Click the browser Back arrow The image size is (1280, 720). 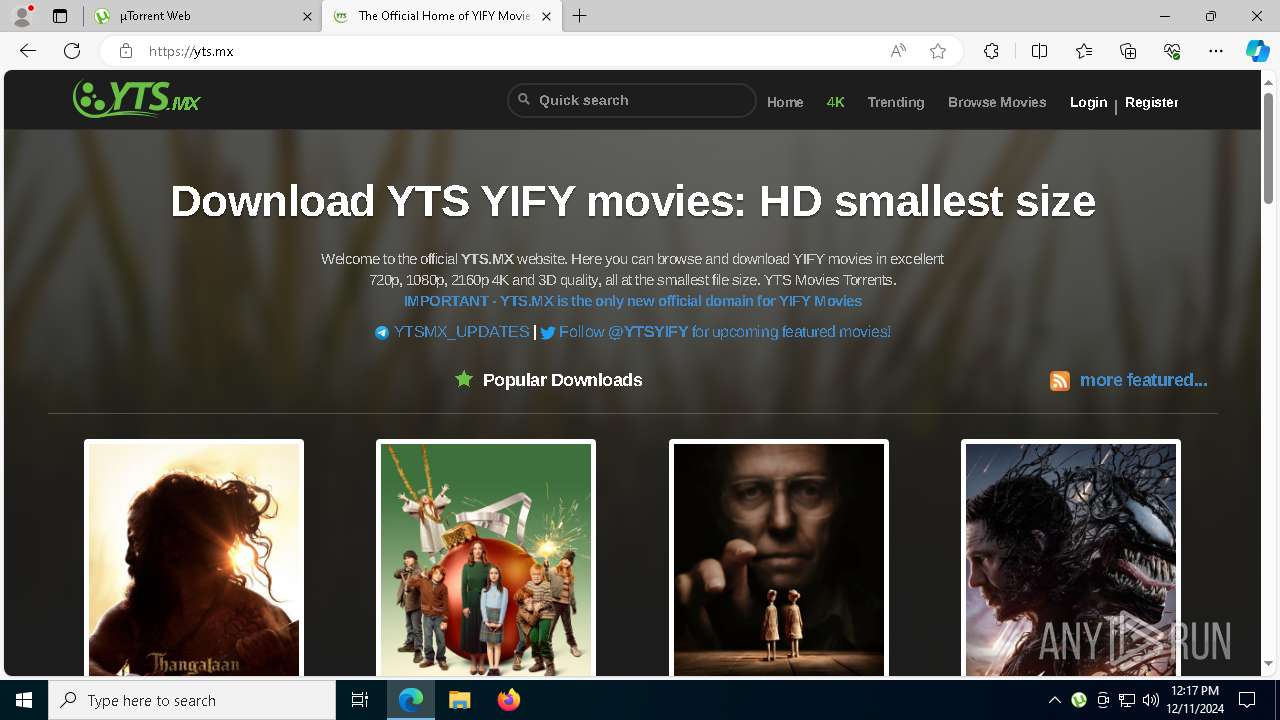click(28, 51)
